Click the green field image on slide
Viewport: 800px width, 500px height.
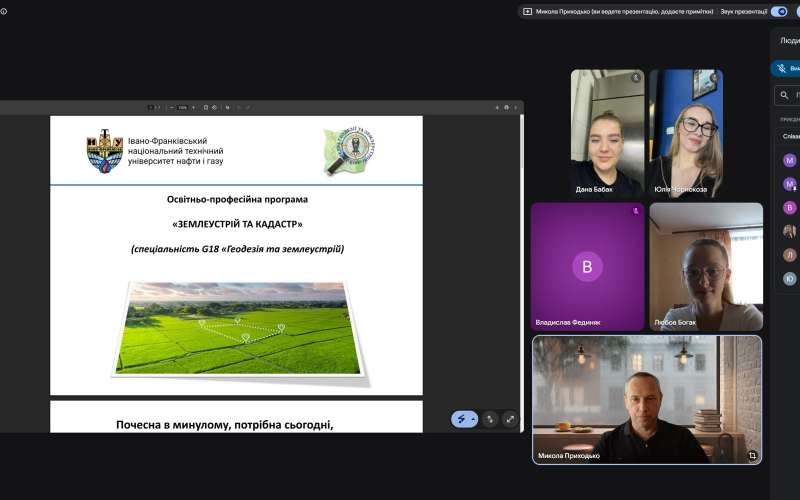[x=239, y=329]
